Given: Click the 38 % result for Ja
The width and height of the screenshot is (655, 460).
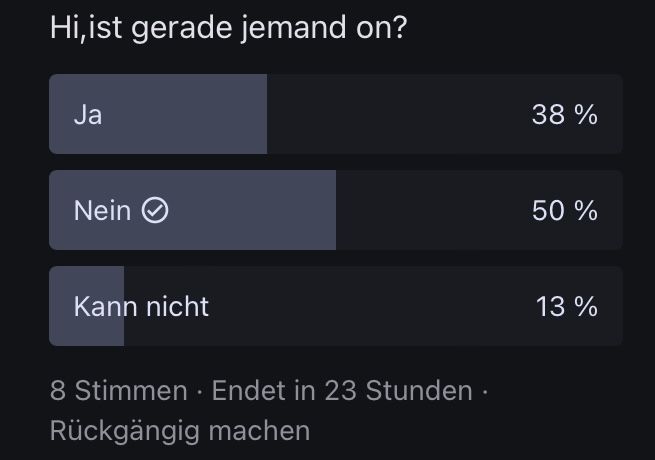Looking at the screenshot, I should click(x=564, y=114).
